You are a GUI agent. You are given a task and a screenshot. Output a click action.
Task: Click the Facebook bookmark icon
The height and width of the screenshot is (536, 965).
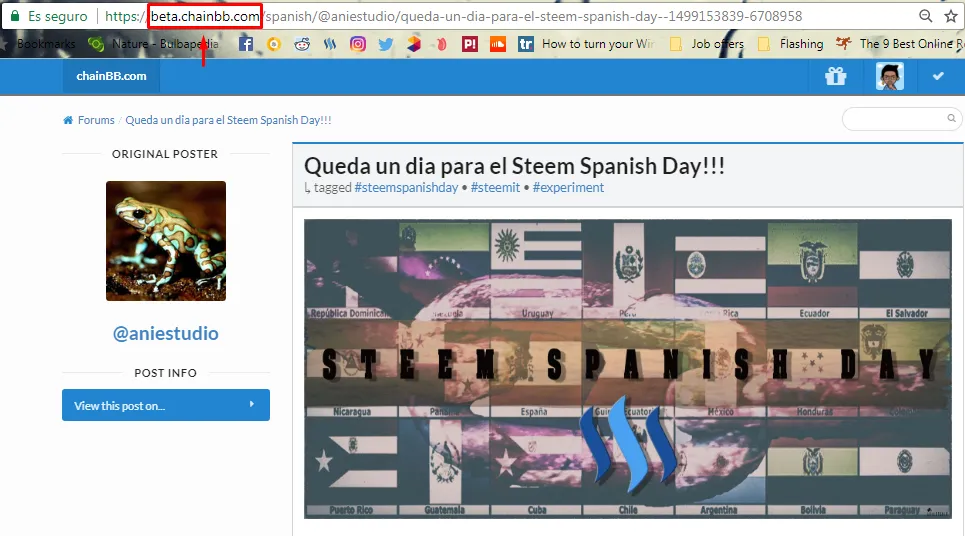click(246, 44)
